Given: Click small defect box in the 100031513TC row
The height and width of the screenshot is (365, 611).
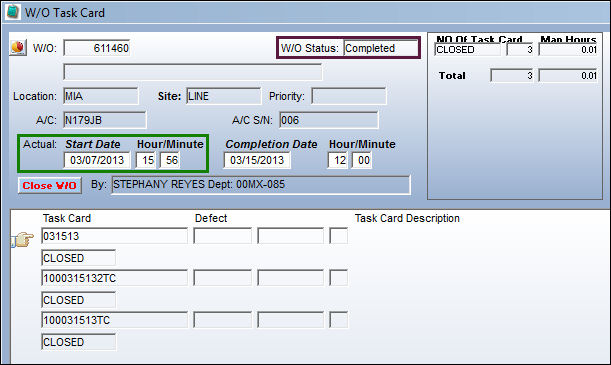Looking at the screenshot, I should (x=339, y=320).
